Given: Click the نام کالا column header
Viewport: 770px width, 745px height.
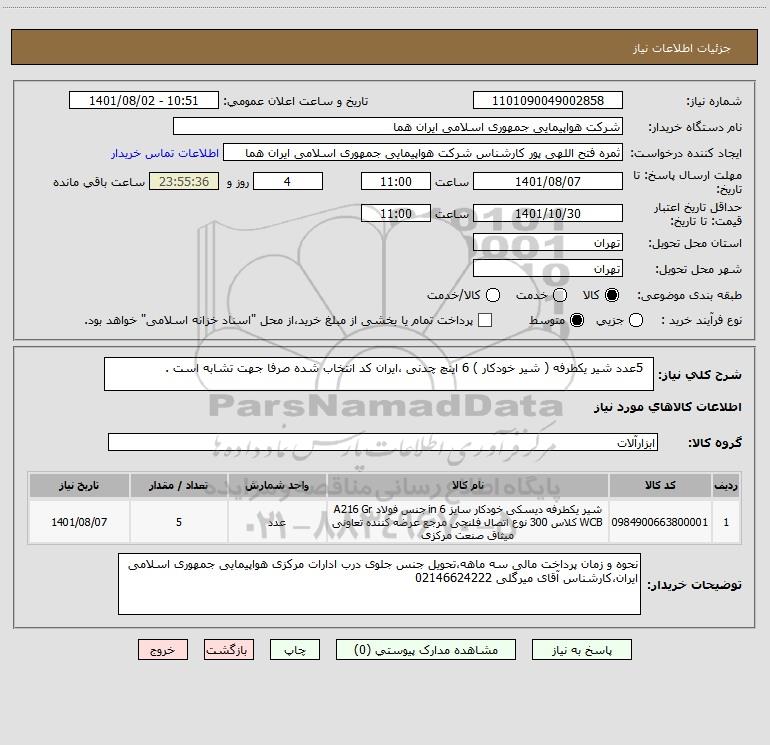Looking at the screenshot, I should [468, 485].
